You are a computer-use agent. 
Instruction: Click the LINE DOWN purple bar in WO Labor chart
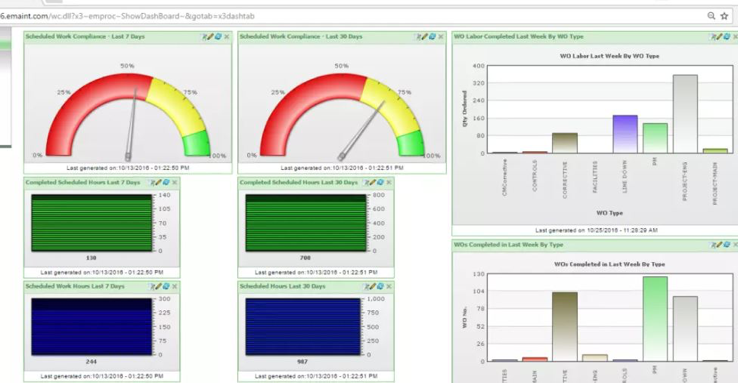tap(625, 134)
